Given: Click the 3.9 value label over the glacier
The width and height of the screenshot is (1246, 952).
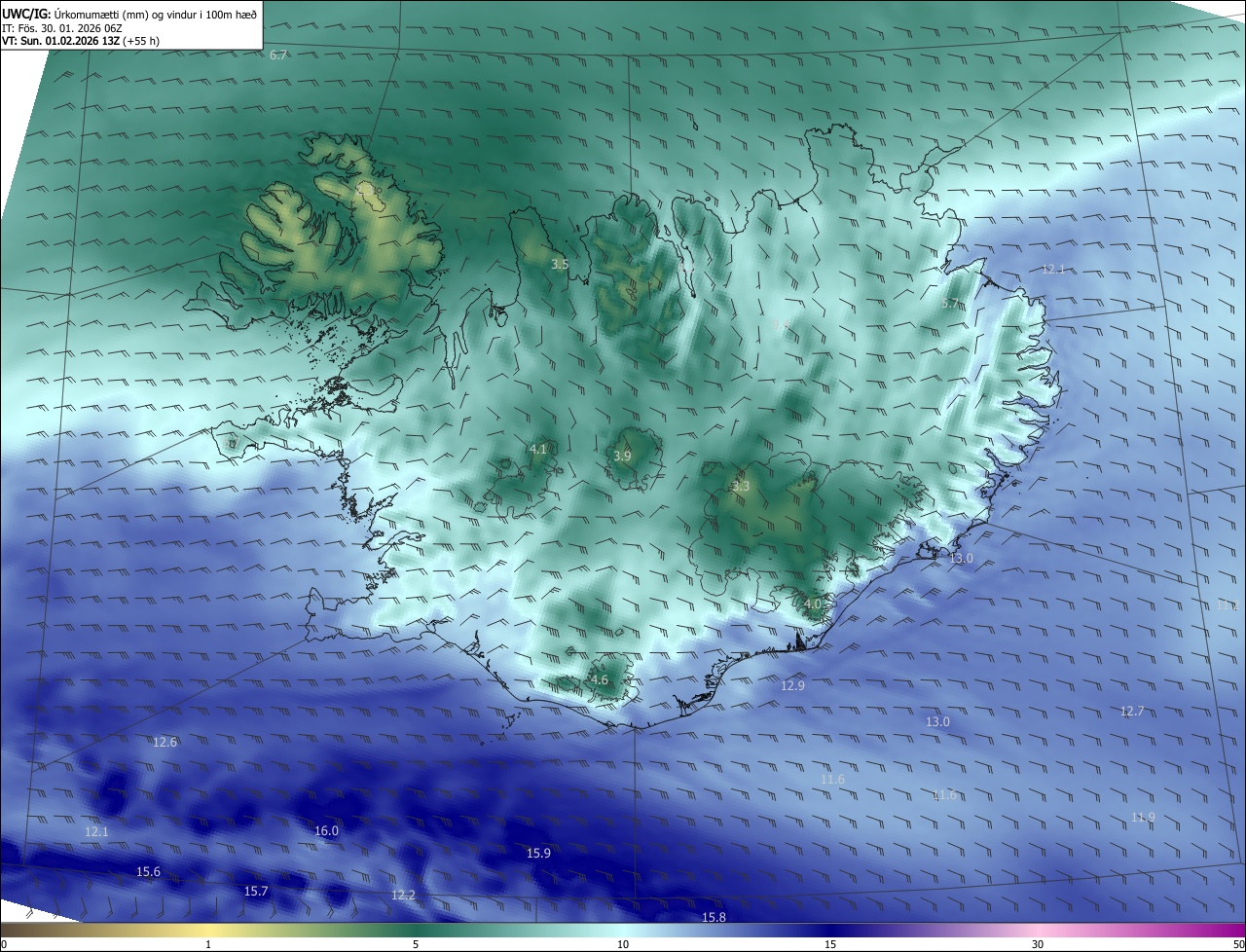Looking at the screenshot, I should 623,456.
